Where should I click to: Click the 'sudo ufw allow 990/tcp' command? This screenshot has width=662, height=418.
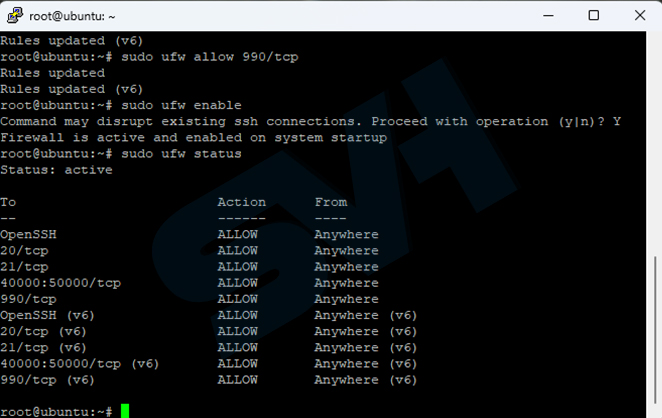click(210, 57)
